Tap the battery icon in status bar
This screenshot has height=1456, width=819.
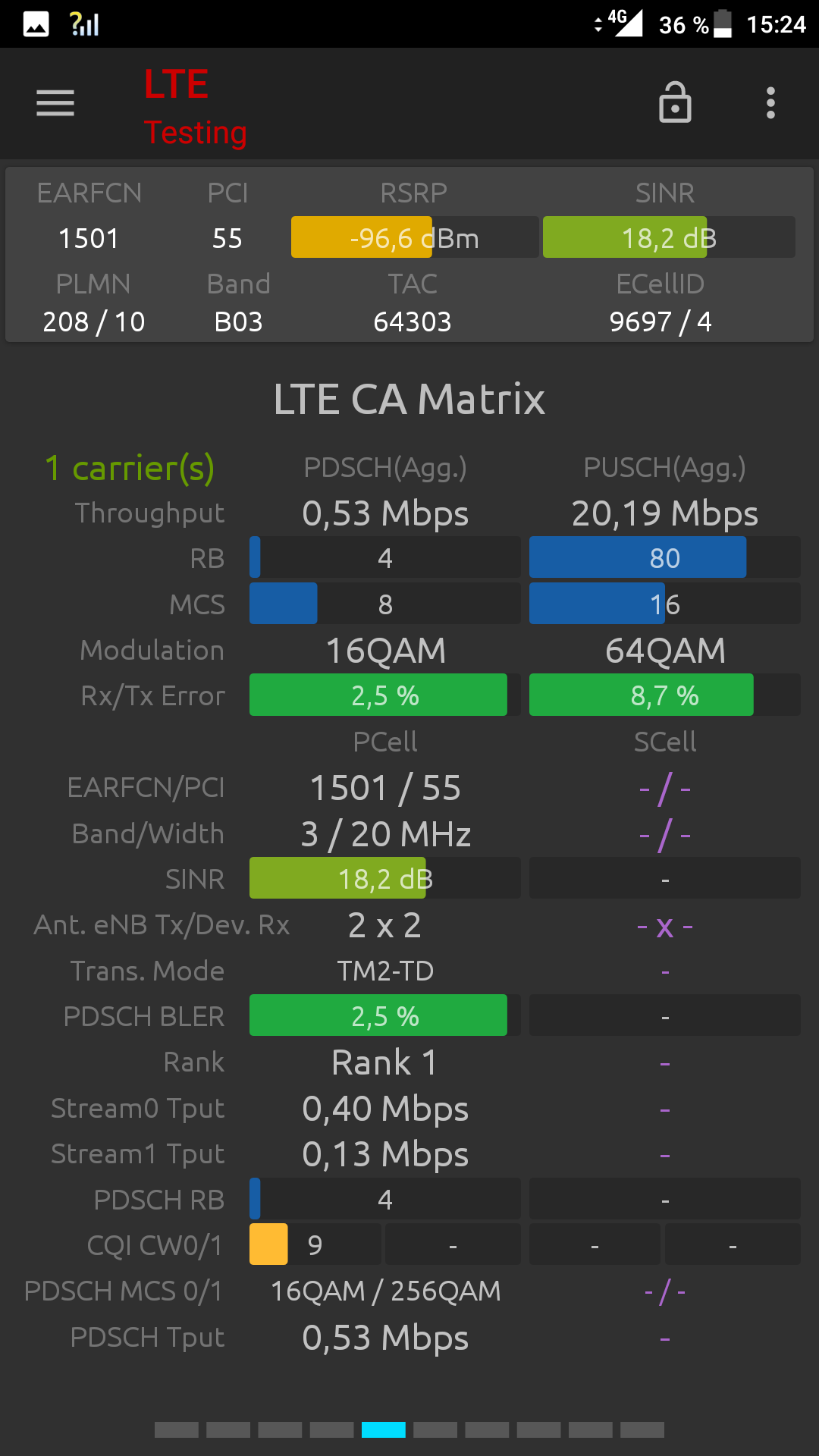(723, 24)
